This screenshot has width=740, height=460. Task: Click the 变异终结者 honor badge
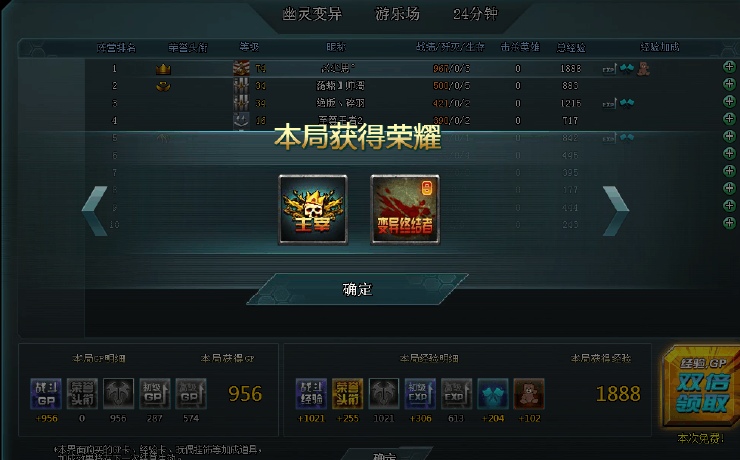coord(405,209)
